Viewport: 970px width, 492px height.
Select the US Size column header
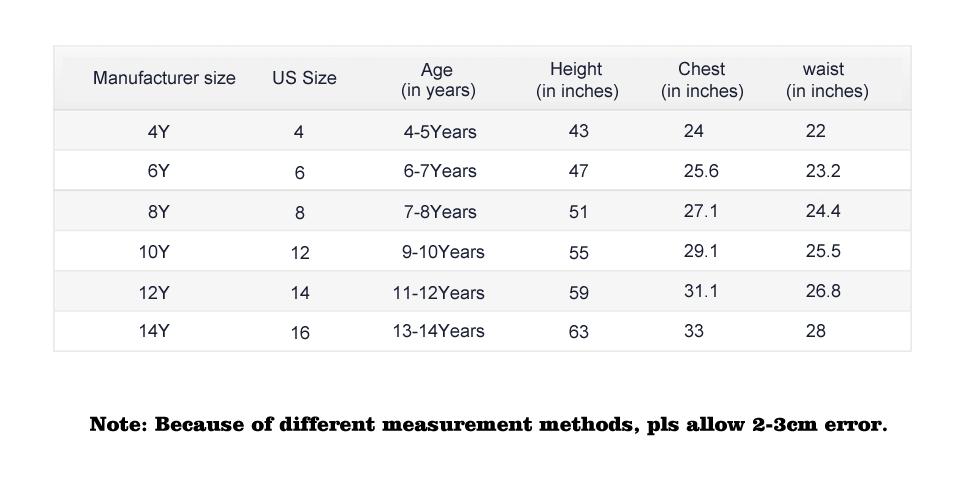(x=304, y=78)
